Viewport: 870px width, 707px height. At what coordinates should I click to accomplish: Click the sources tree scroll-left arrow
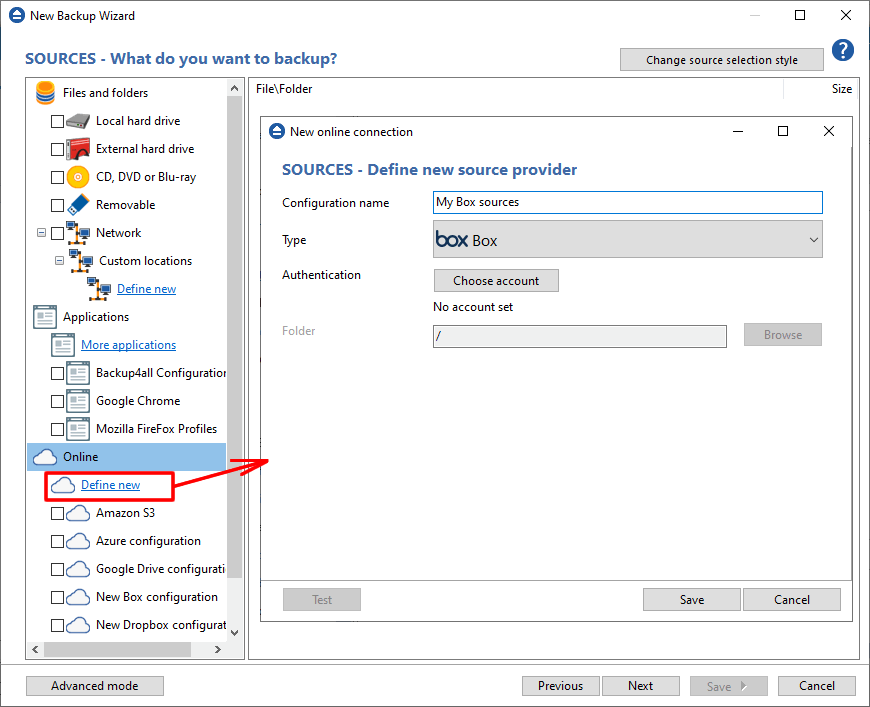click(35, 649)
